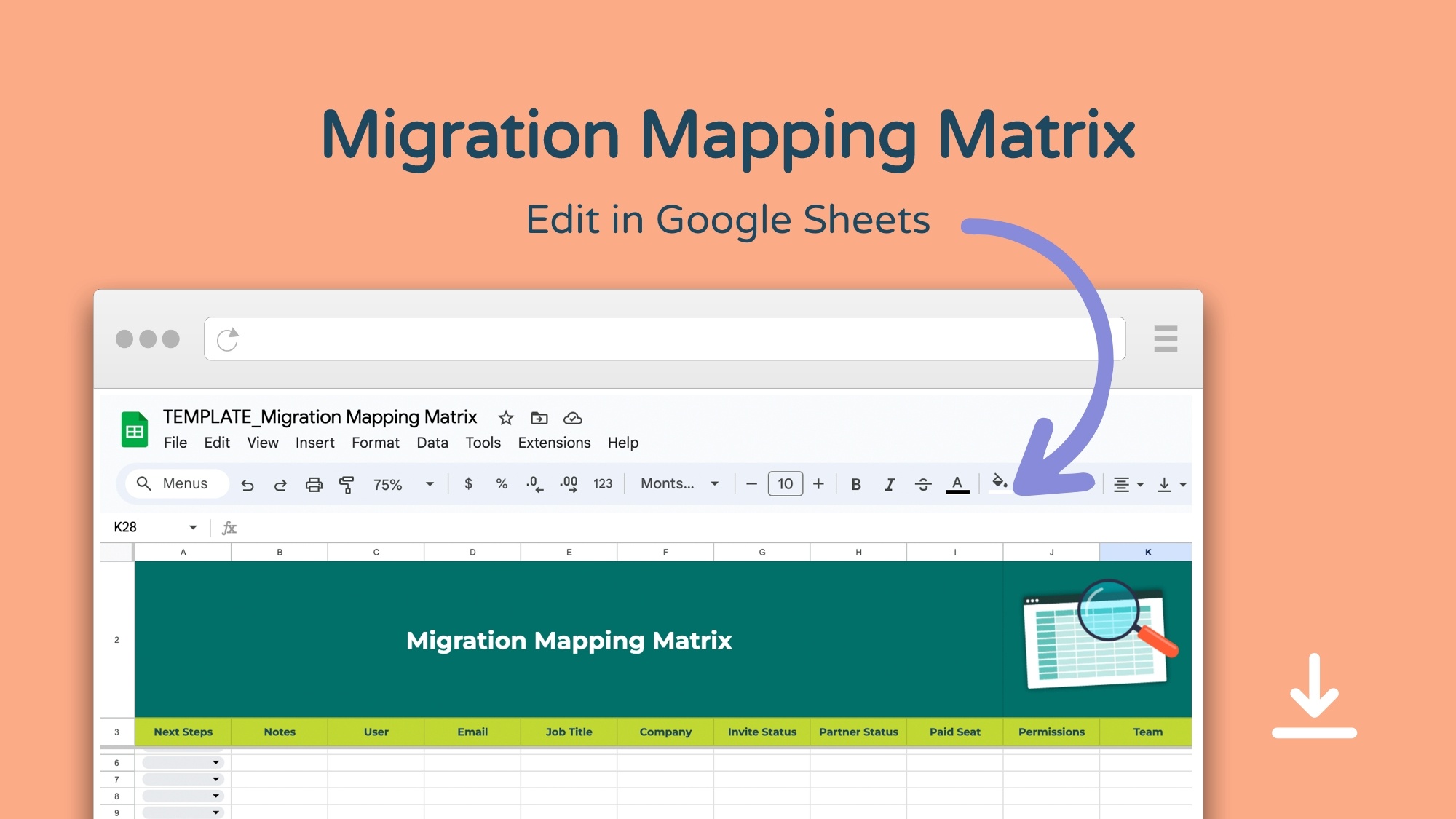Open the Fill color tool

[1000, 483]
